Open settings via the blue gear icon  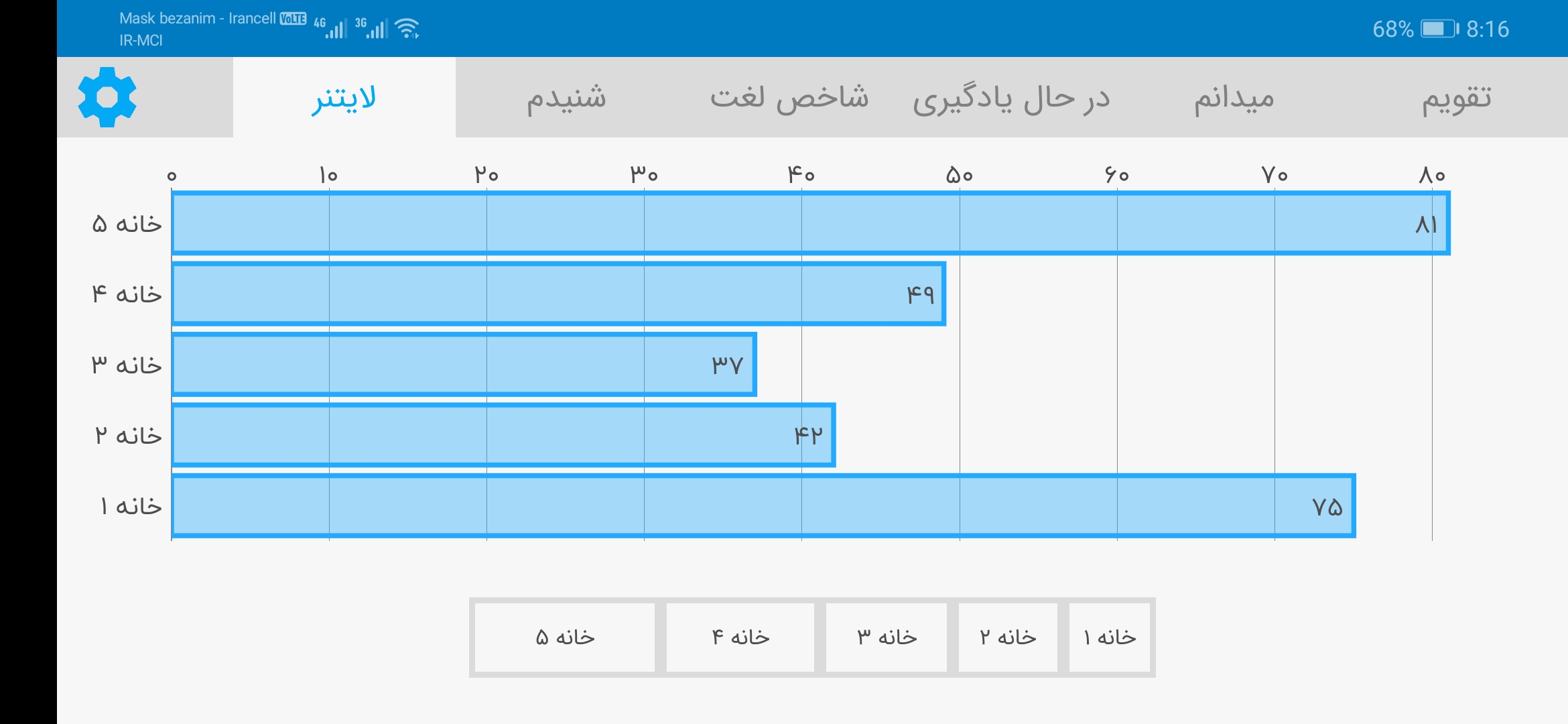point(107,97)
